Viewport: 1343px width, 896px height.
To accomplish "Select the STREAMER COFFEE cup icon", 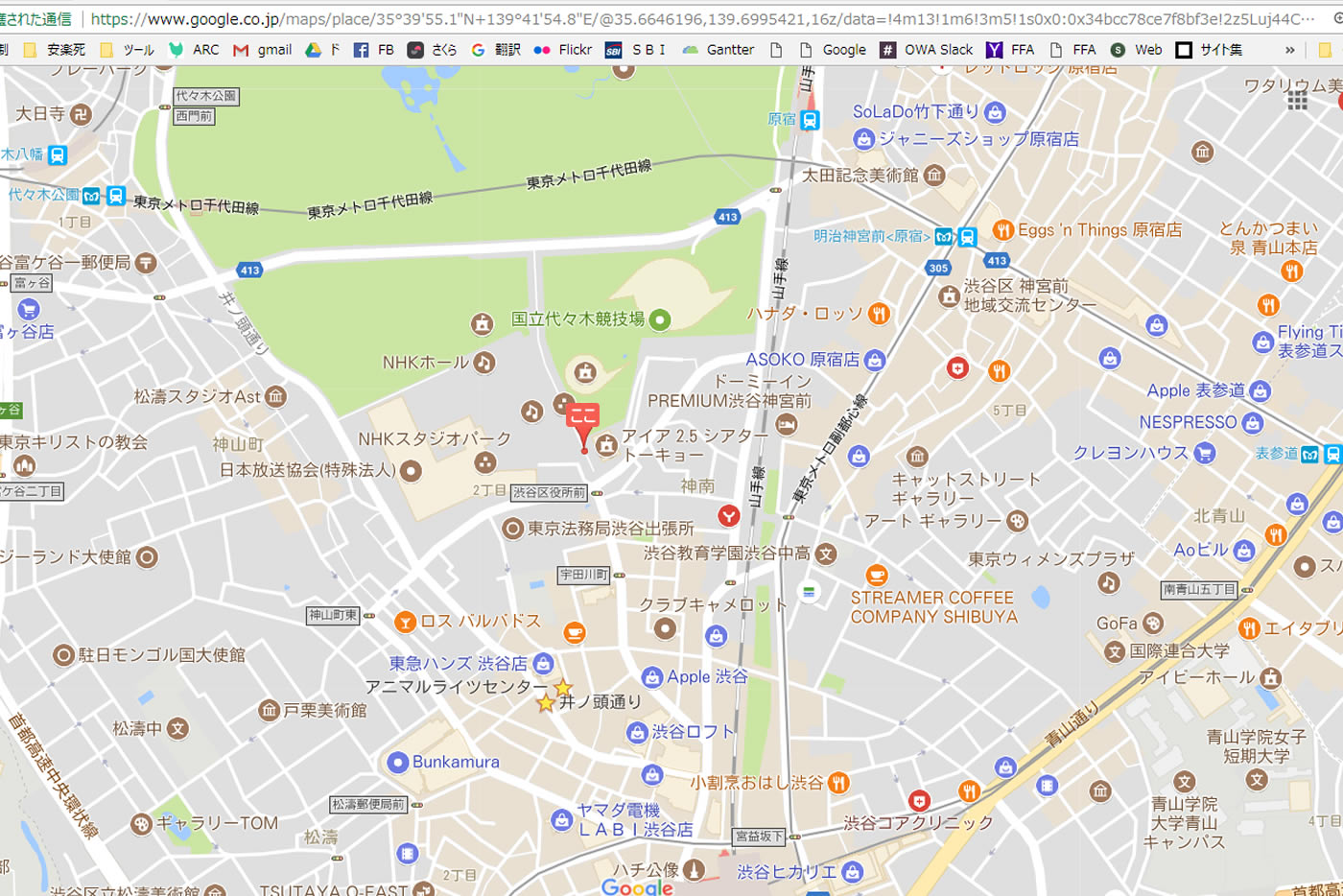I will pyautogui.click(x=877, y=576).
